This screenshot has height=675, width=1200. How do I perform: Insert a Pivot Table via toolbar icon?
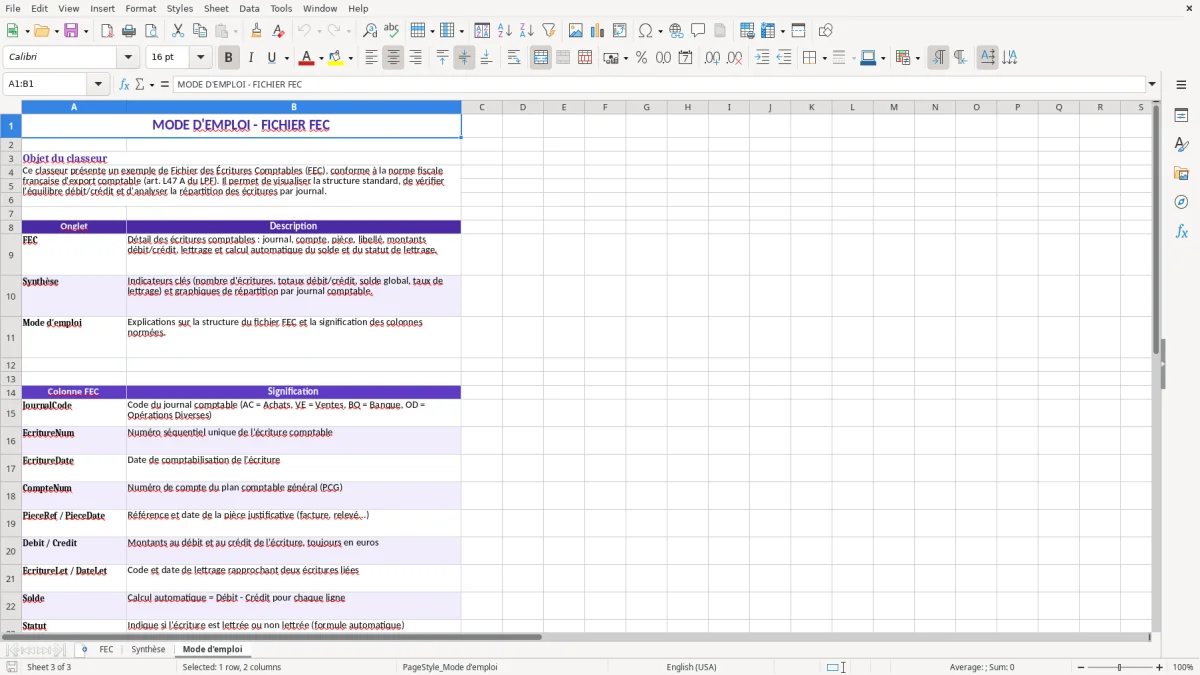click(620, 31)
